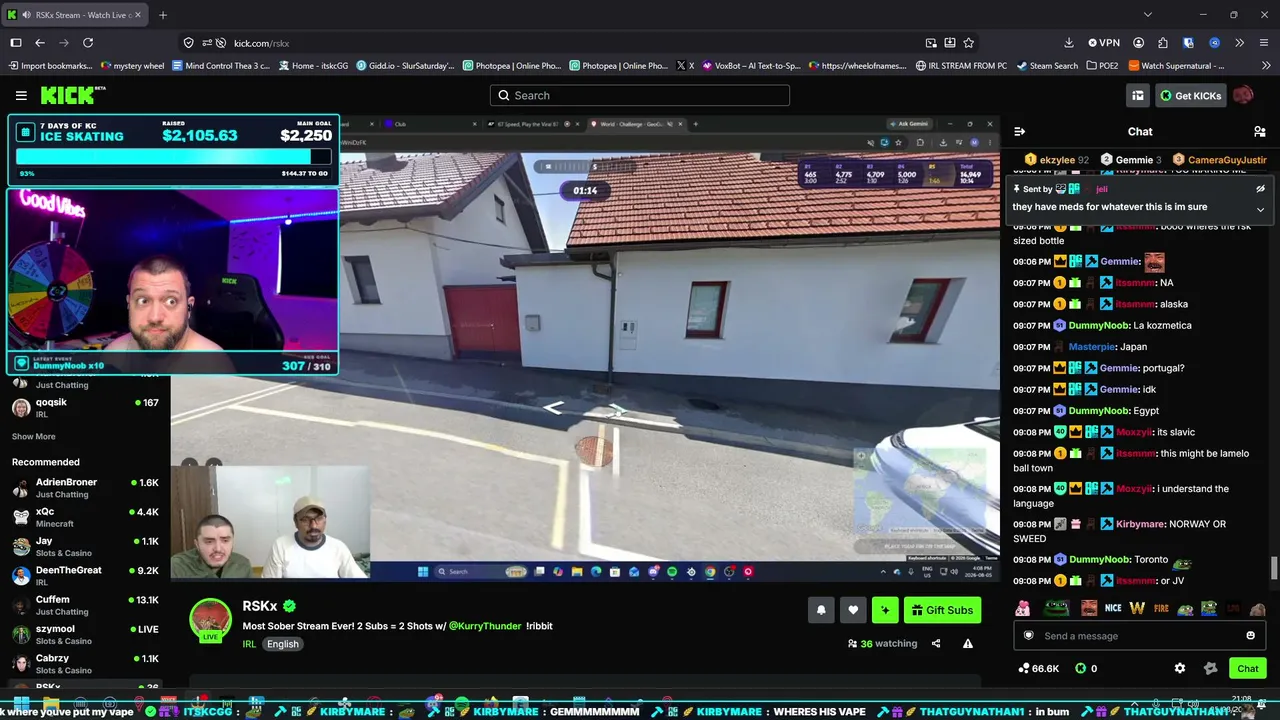Open the Jay Slots & Casino channel
1280x720 pixels.
tap(85, 547)
